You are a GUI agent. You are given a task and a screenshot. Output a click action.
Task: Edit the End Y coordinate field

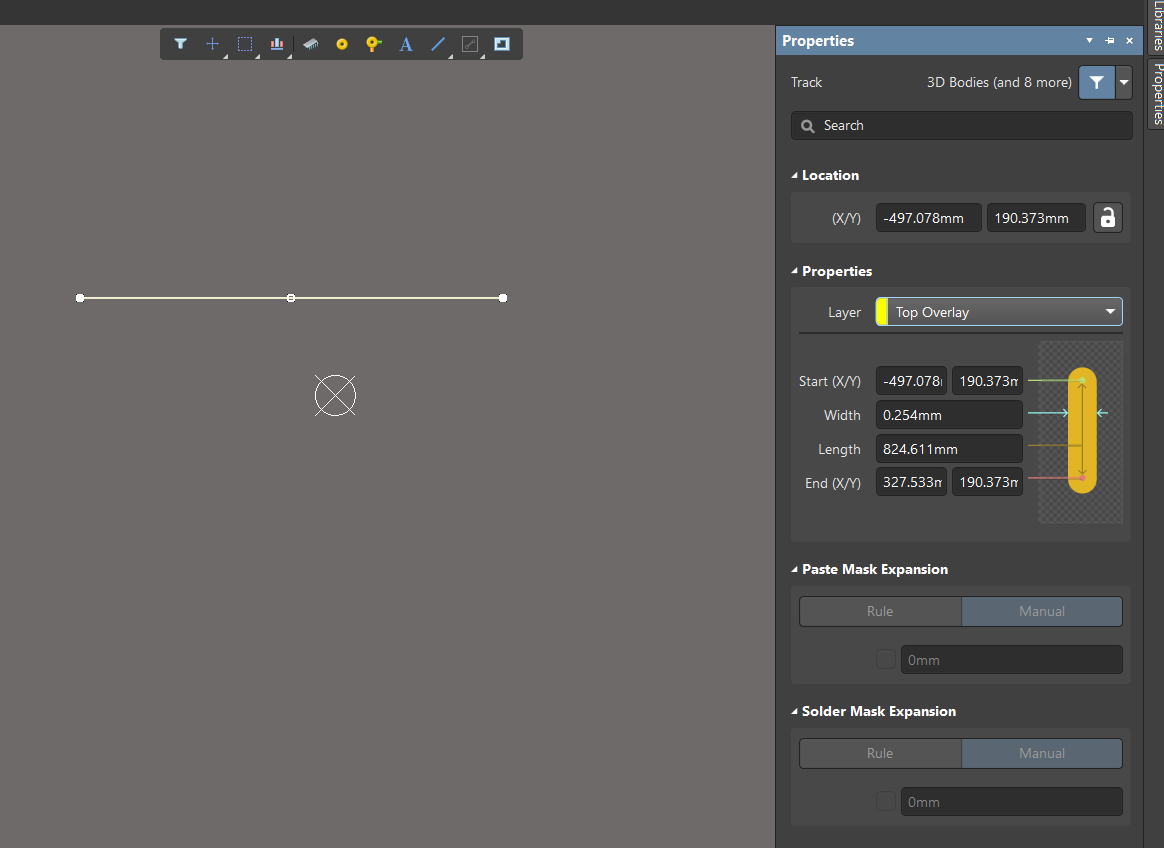pos(987,482)
